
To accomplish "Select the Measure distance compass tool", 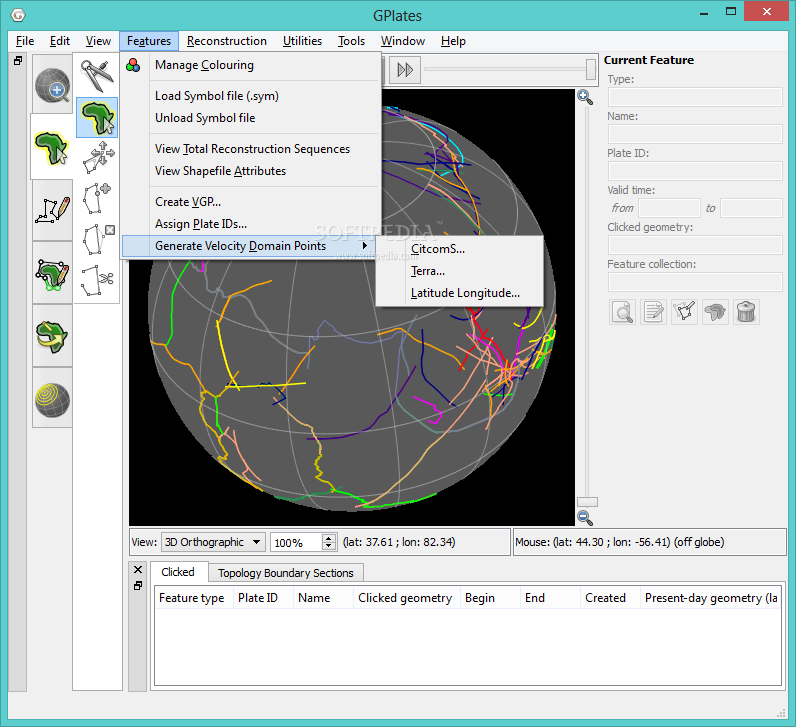I will click(97, 76).
